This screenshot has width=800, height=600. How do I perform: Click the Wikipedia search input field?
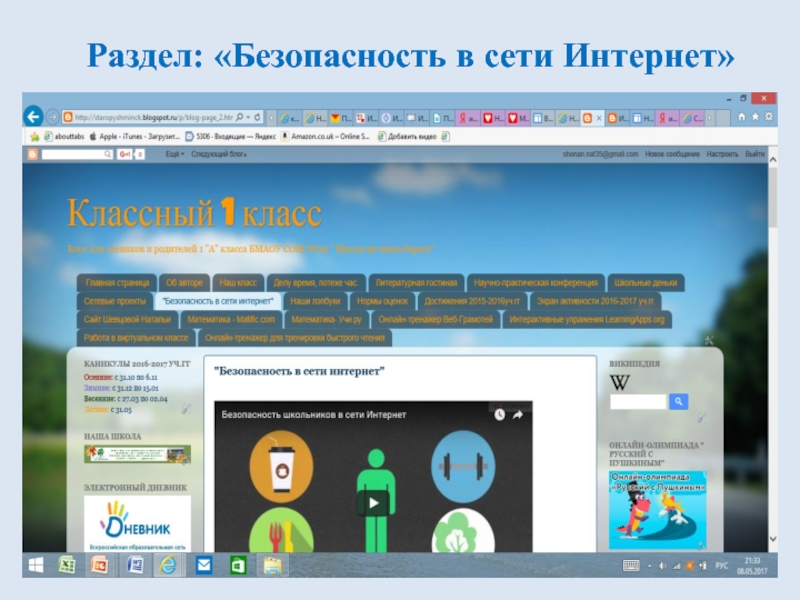[638, 402]
